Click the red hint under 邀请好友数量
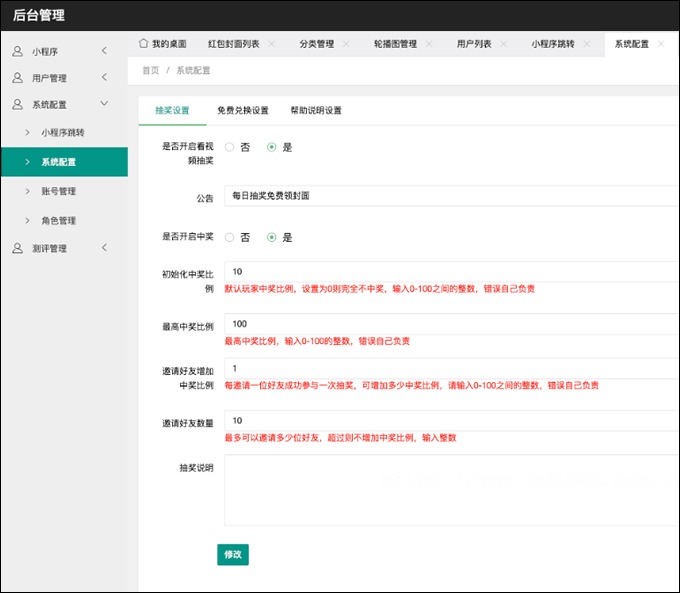 pyautogui.click(x=340, y=438)
